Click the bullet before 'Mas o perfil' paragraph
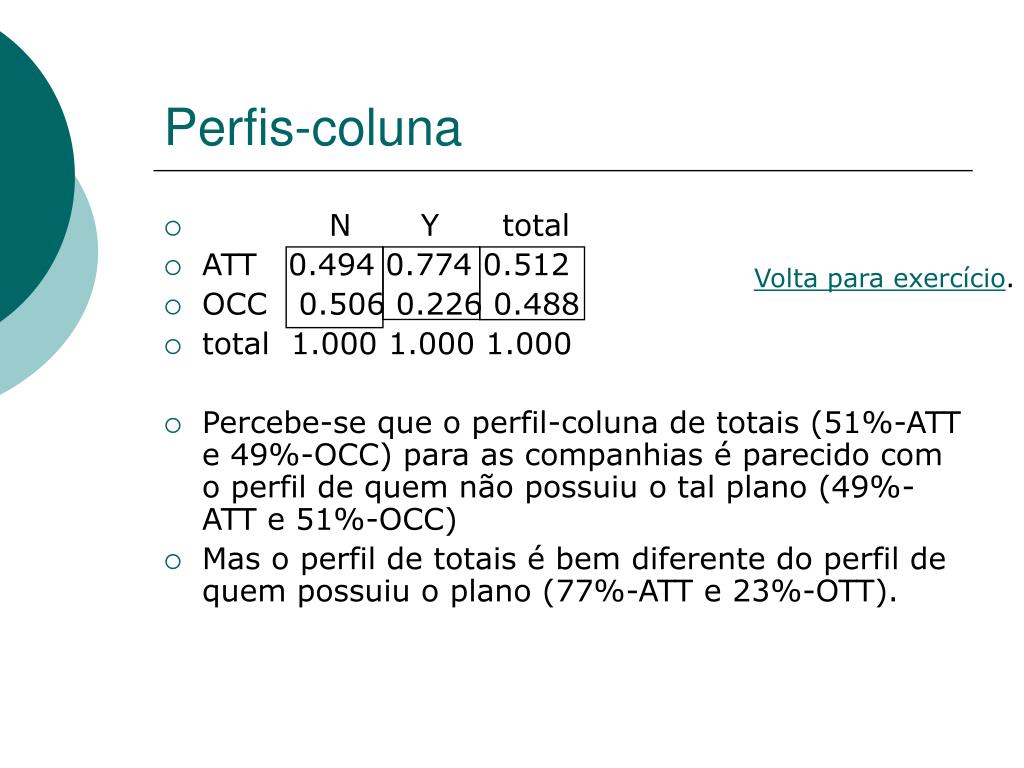The image size is (1024, 768). pyautogui.click(x=173, y=562)
